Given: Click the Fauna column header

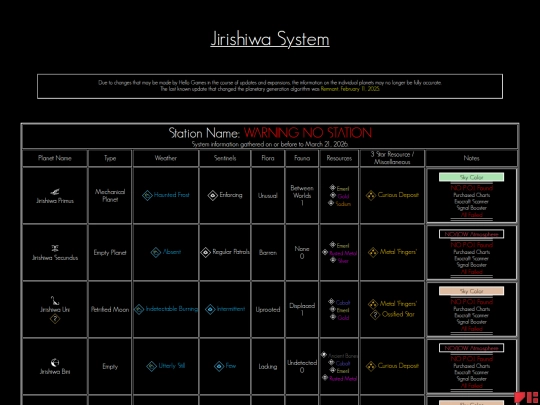Looking at the screenshot, I should (x=302, y=158).
